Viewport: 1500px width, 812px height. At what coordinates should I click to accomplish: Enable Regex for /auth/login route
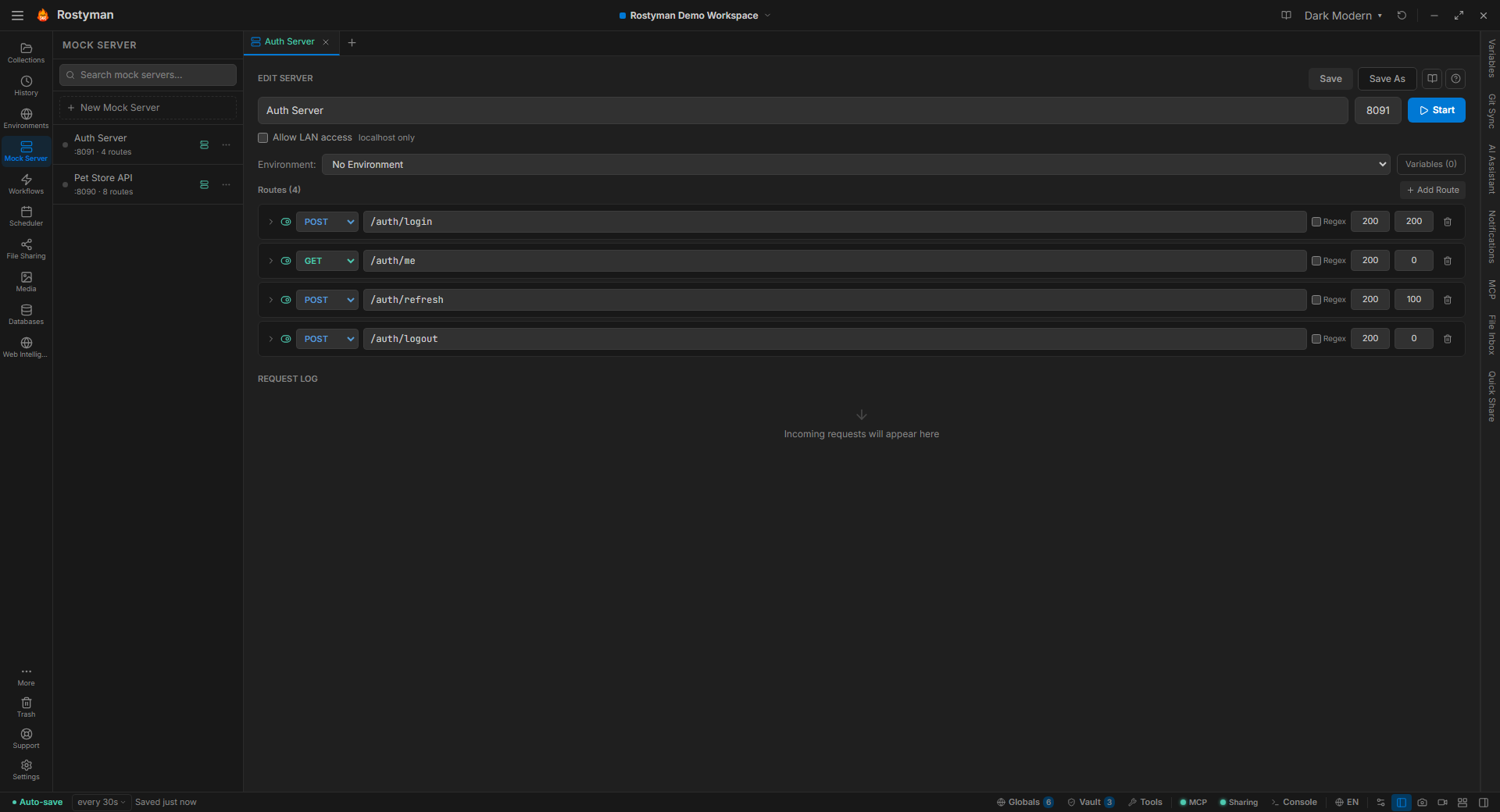click(1316, 222)
